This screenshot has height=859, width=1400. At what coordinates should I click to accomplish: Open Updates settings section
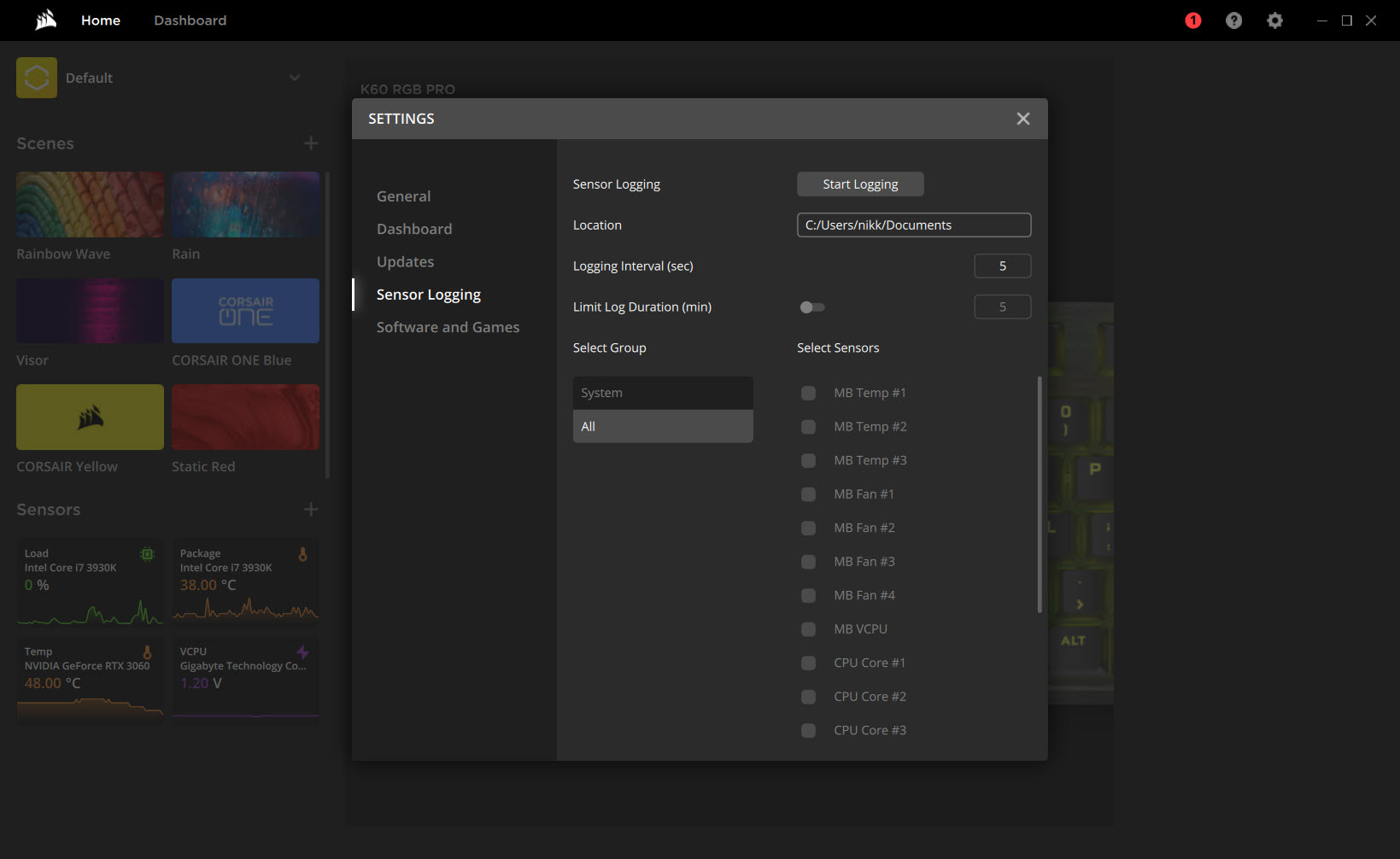(x=406, y=262)
